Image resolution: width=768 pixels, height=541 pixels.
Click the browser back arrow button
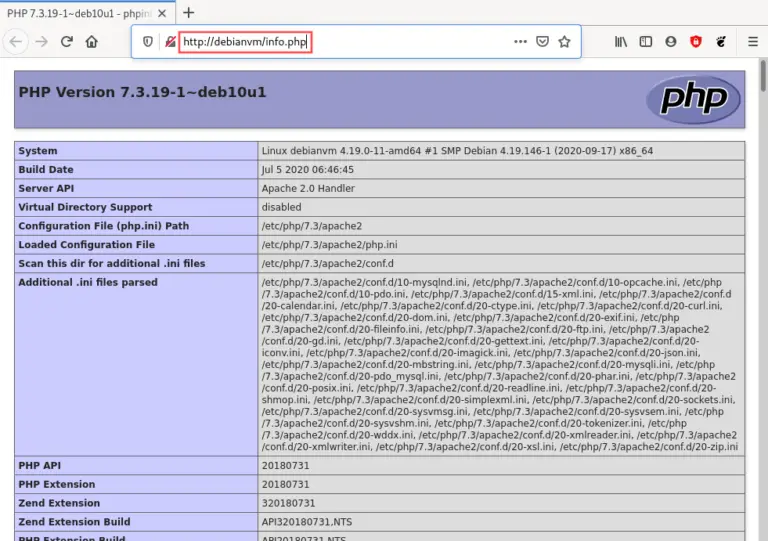16,42
